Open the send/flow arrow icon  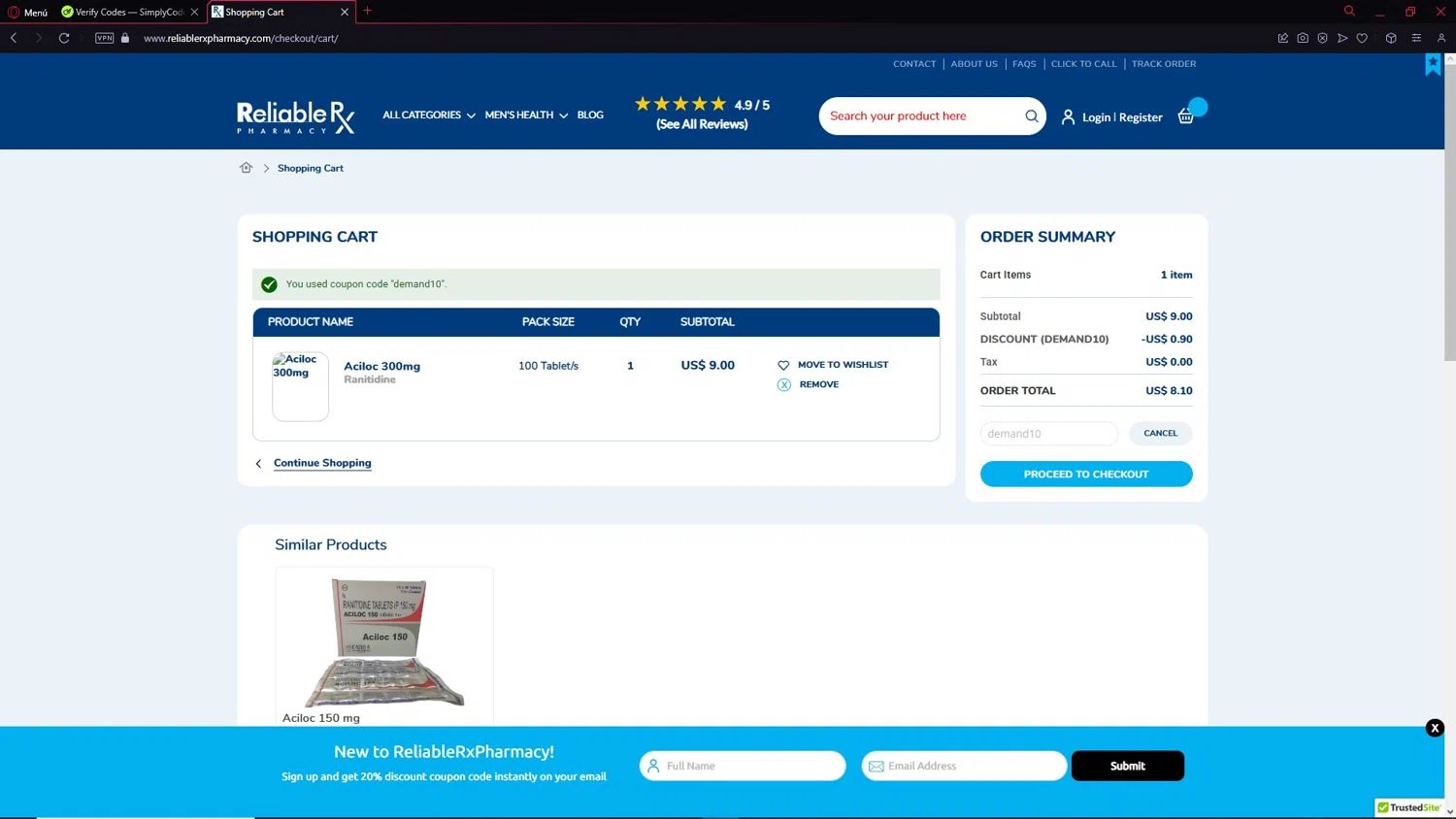tap(1342, 38)
